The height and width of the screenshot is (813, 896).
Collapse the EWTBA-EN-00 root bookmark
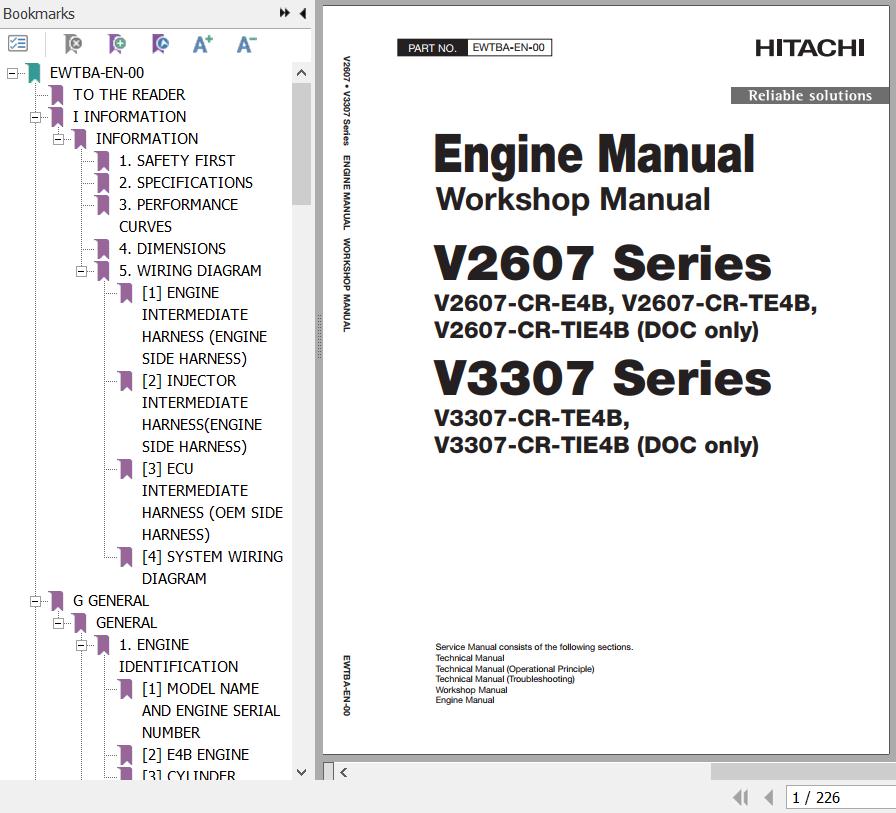pos(12,73)
